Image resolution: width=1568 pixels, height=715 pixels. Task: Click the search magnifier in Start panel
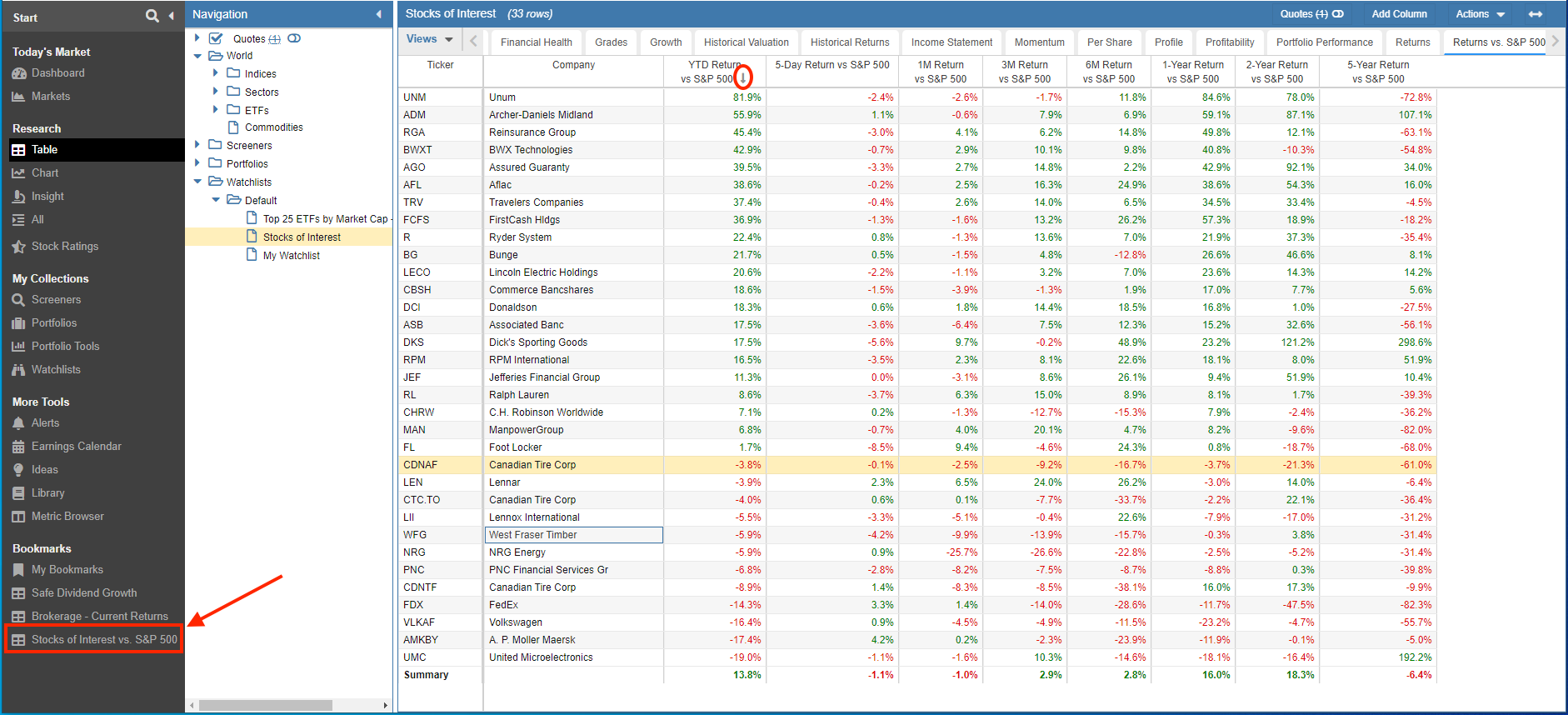pos(152,16)
